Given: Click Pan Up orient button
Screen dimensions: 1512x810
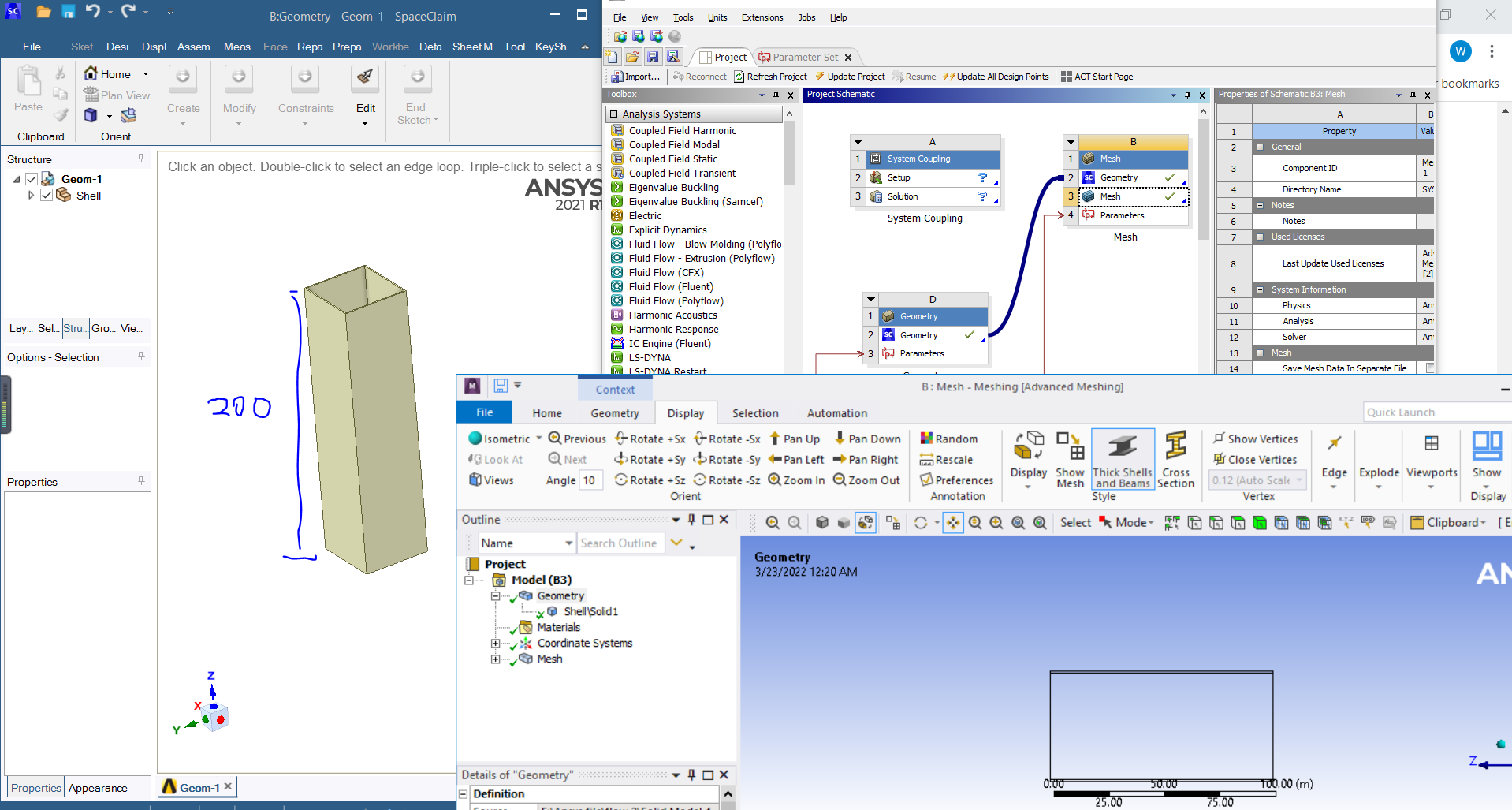Looking at the screenshot, I should (x=795, y=439).
